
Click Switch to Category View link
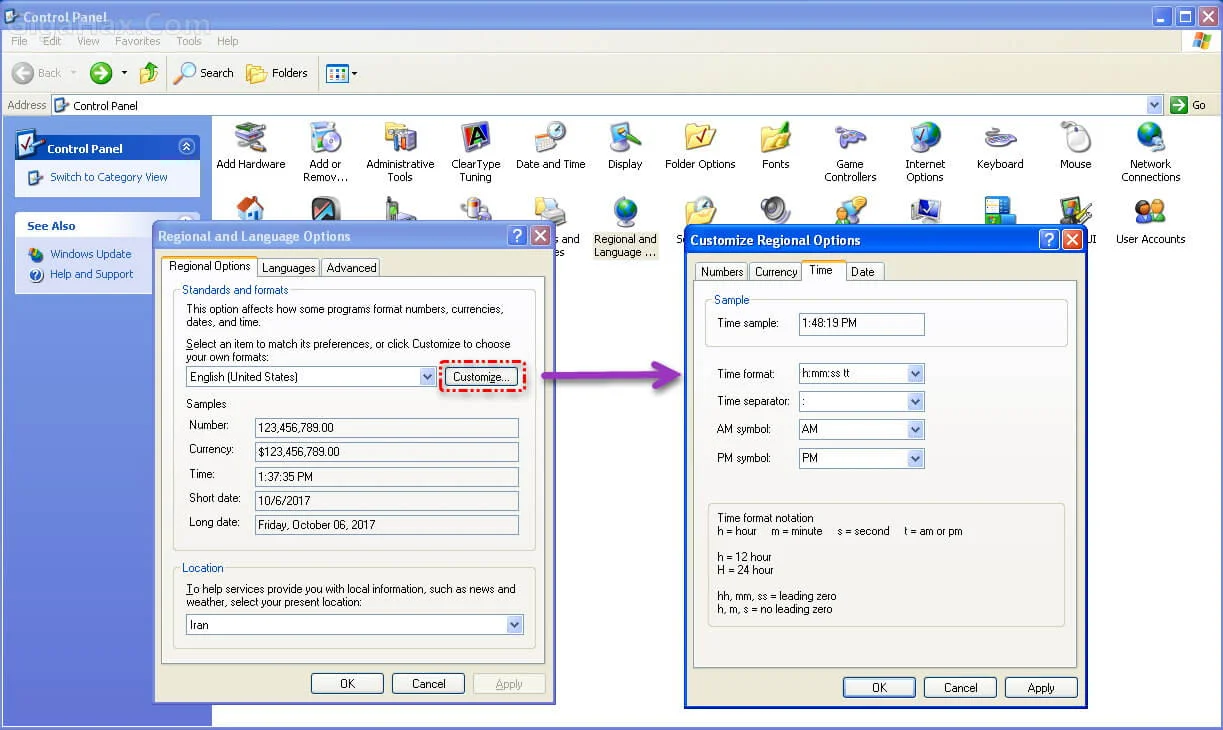coord(109,177)
